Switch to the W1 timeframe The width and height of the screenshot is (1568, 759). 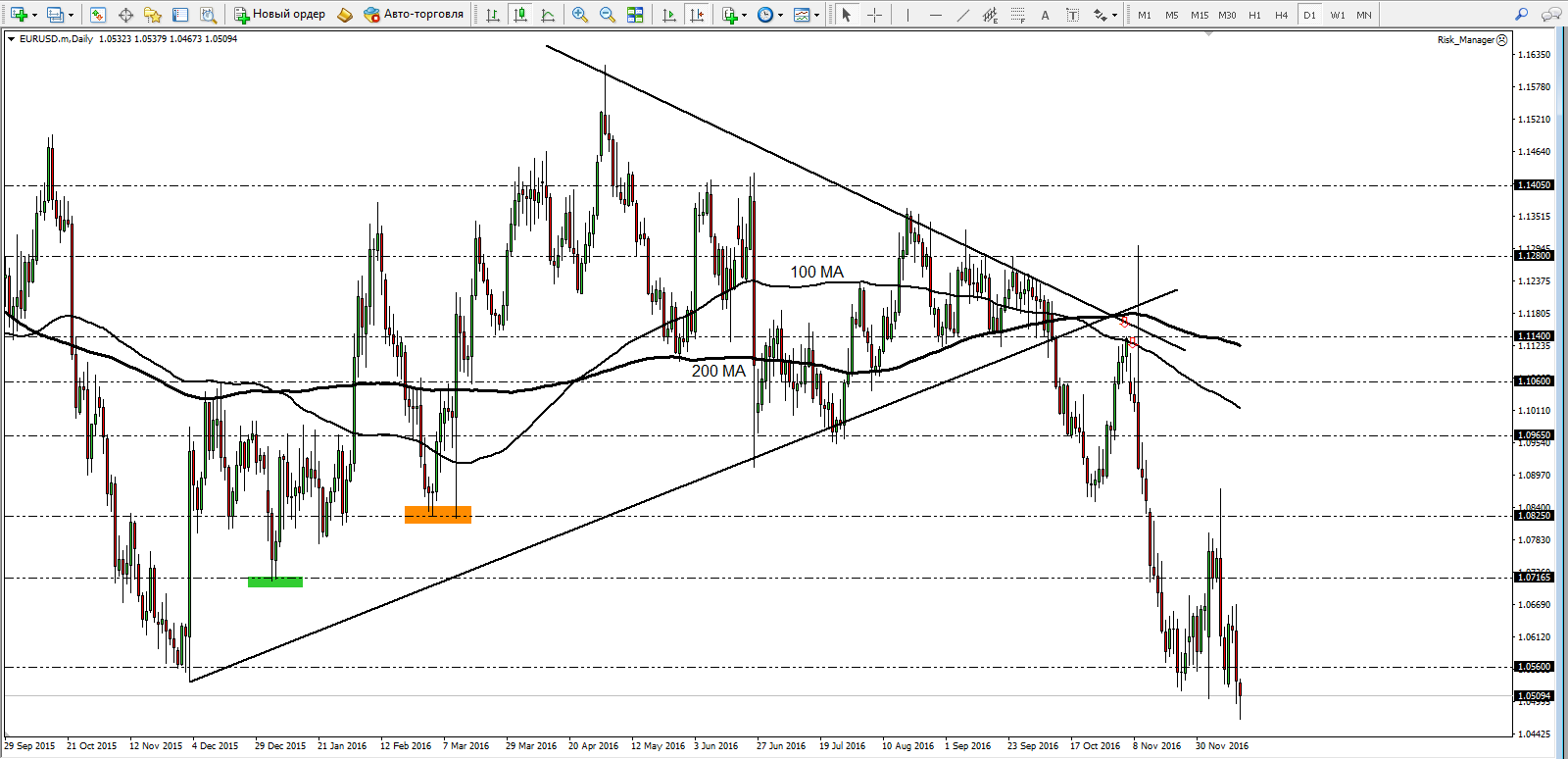tap(1338, 15)
